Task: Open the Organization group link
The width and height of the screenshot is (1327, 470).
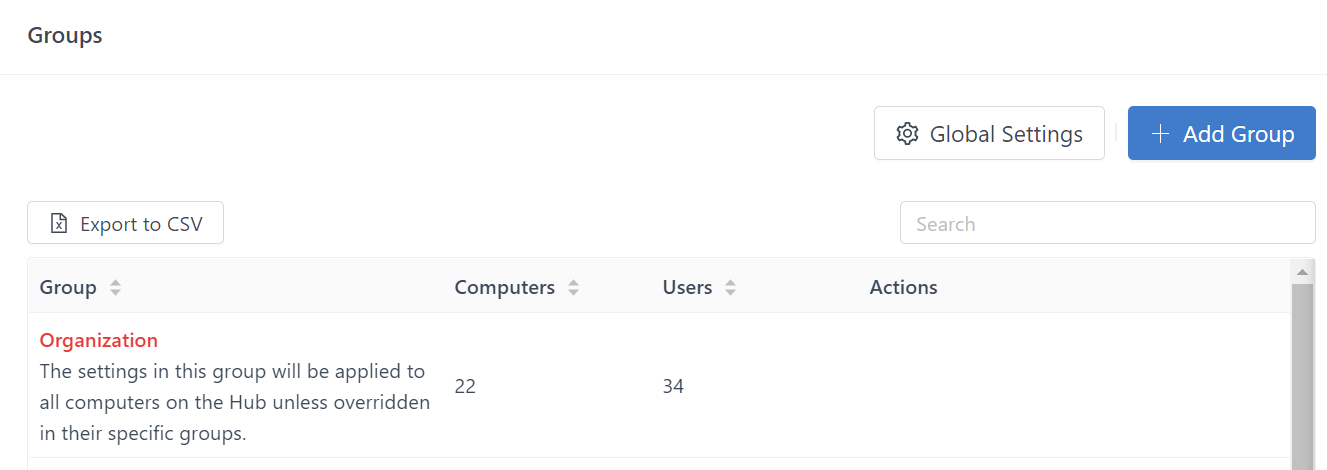Action: point(99,340)
